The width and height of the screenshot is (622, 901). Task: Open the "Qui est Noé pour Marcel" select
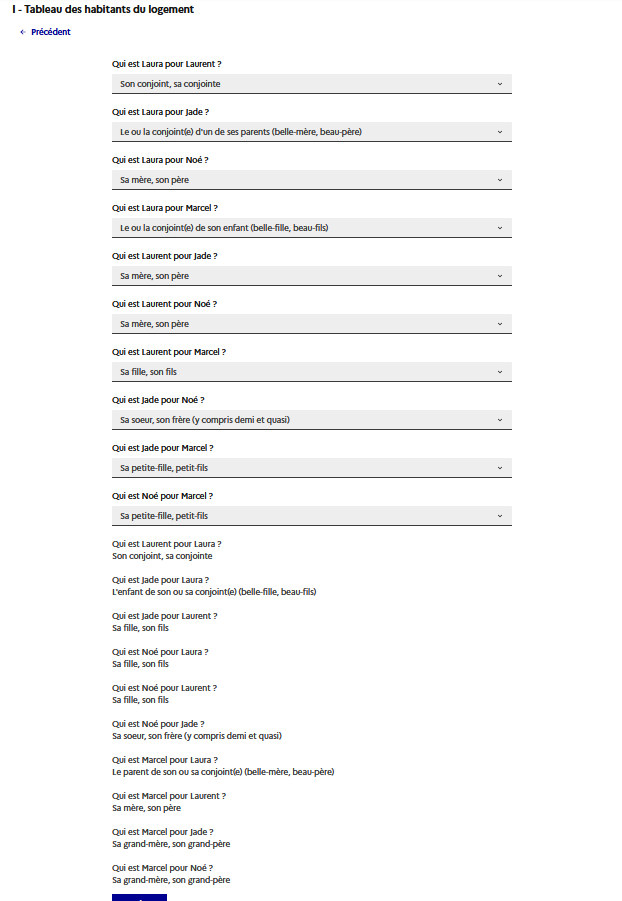pyautogui.click(x=311, y=516)
